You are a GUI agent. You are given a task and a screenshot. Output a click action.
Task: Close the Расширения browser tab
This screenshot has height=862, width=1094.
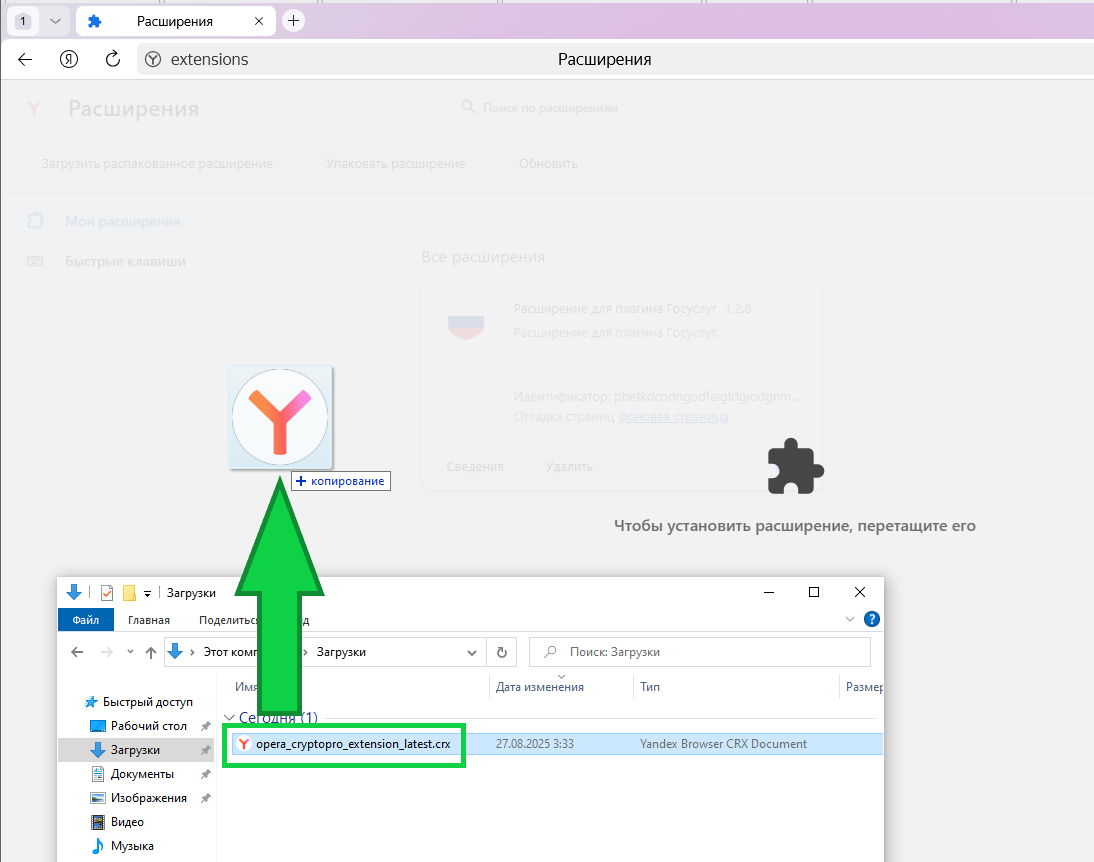tap(259, 21)
